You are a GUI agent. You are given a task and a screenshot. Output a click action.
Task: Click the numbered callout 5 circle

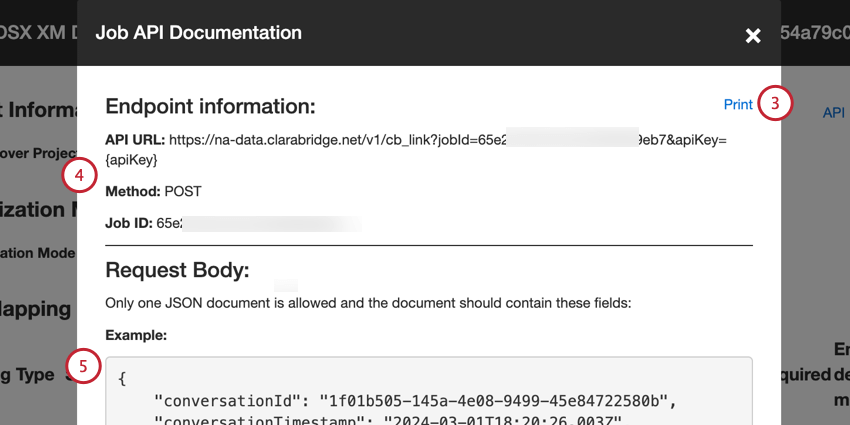tap(83, 367)
